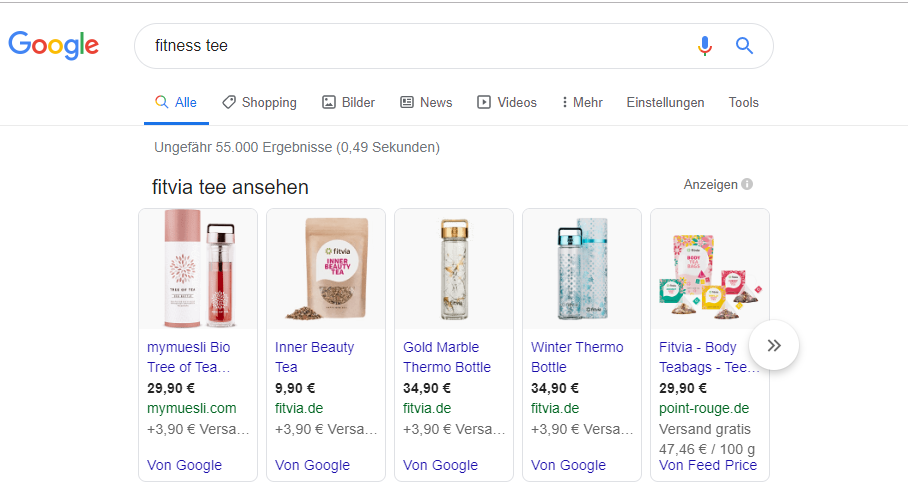Switch to the Videos tab
Image resolution: width=908 pixels, height=493 pixels.
tap(507, 102)
